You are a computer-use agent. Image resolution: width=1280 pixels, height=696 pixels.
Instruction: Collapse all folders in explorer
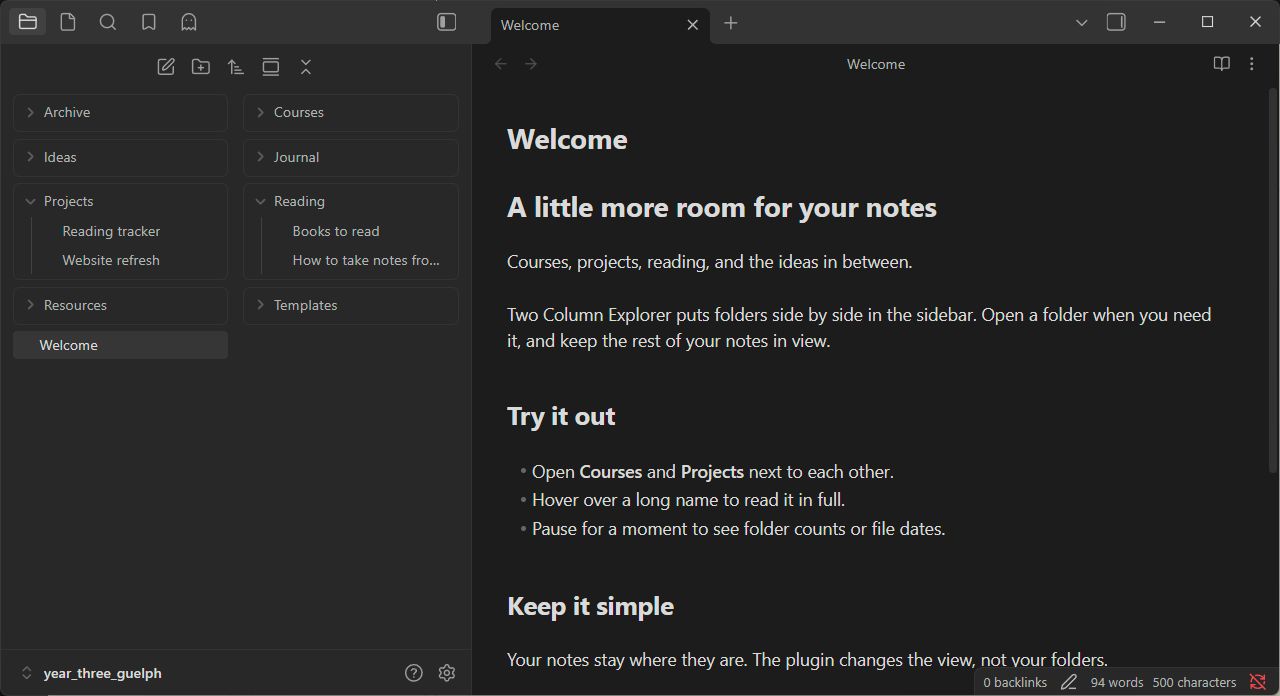click(x=306, y=67)
